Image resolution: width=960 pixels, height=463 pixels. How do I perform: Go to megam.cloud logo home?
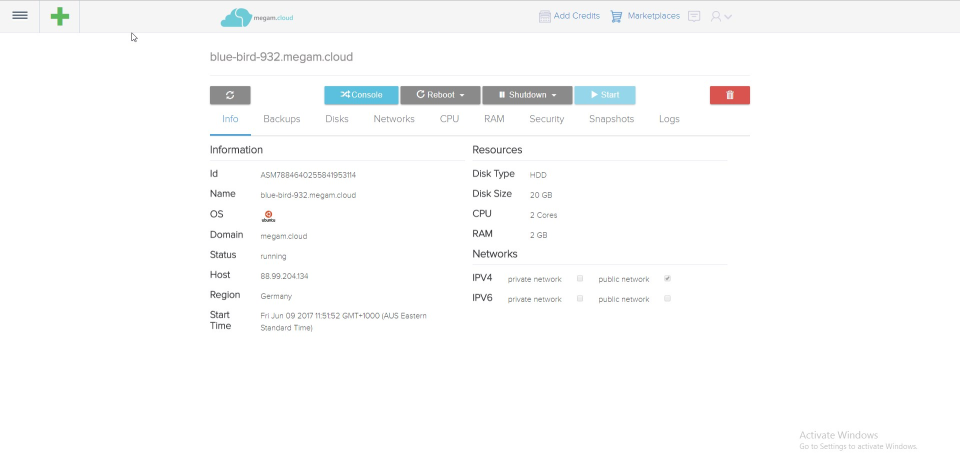(x=257, y=17)
